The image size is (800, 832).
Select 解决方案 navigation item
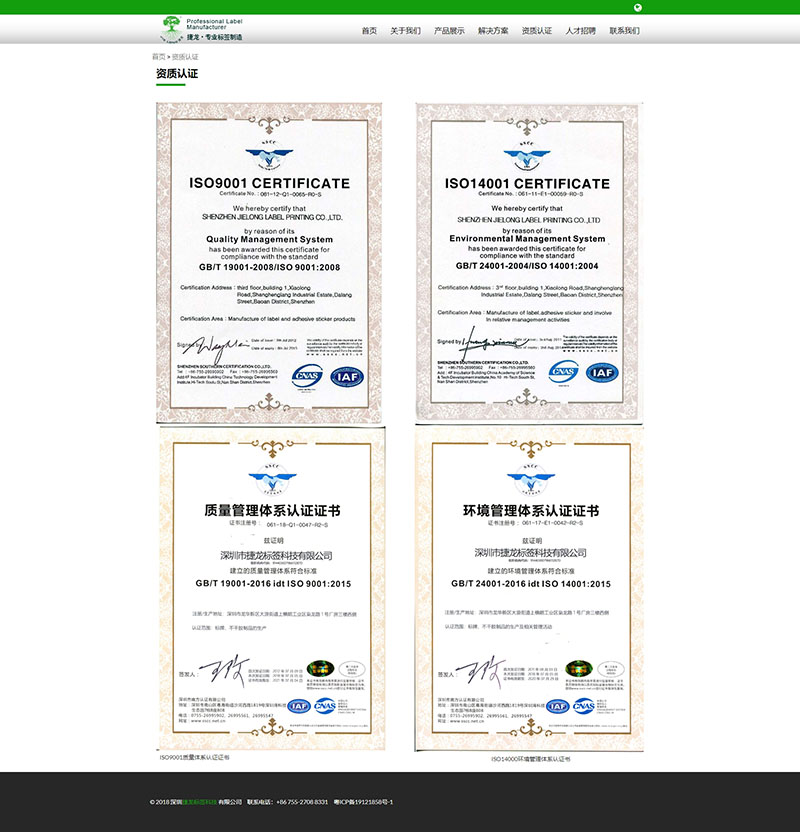pos(493,31)
